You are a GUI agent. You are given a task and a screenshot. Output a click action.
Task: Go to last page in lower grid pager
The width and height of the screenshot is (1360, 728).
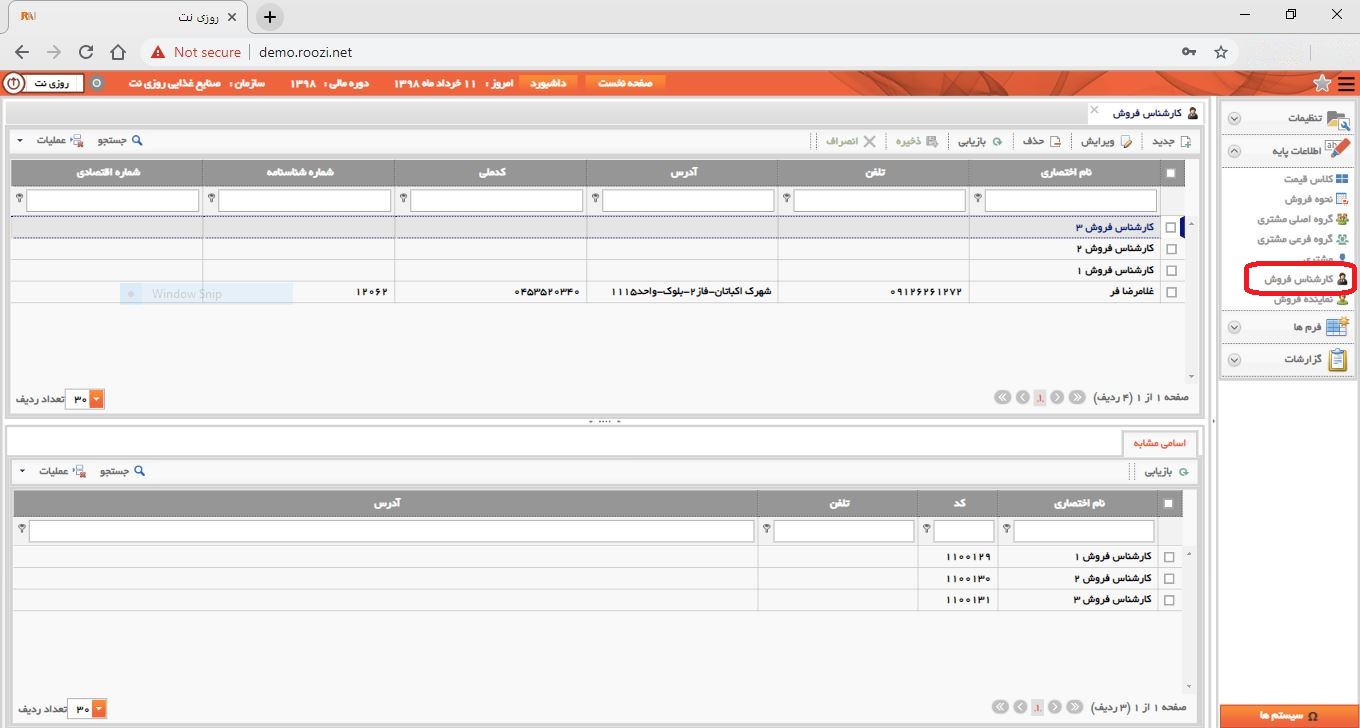[x=1002, y=708]
